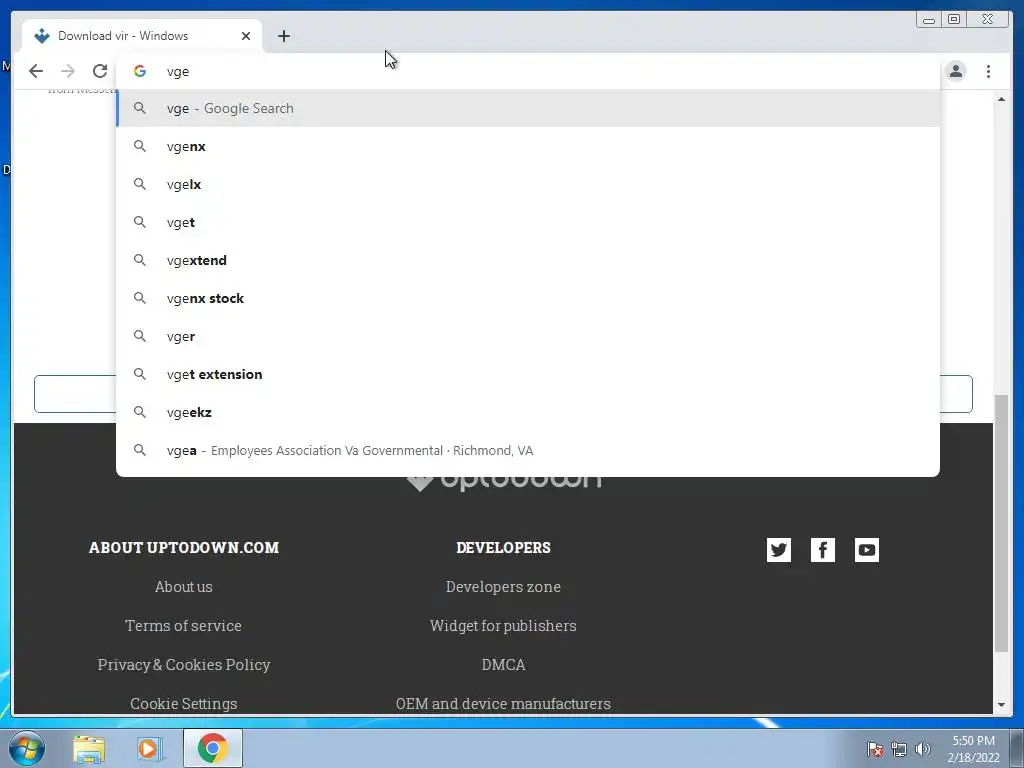This screenshot has width=1024, height=768.
Task: Open the Chrome profile avatar
Action: [955, 71]
